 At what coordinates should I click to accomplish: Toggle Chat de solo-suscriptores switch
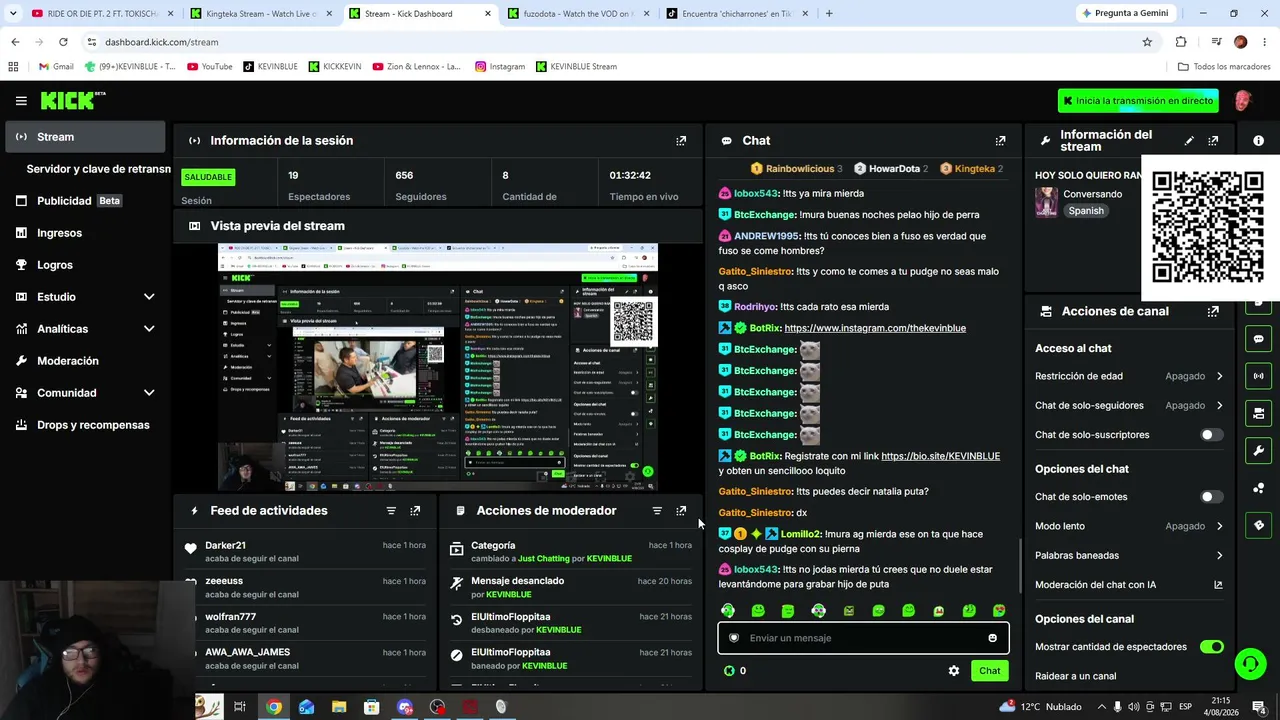click(x=1211, y=435)
